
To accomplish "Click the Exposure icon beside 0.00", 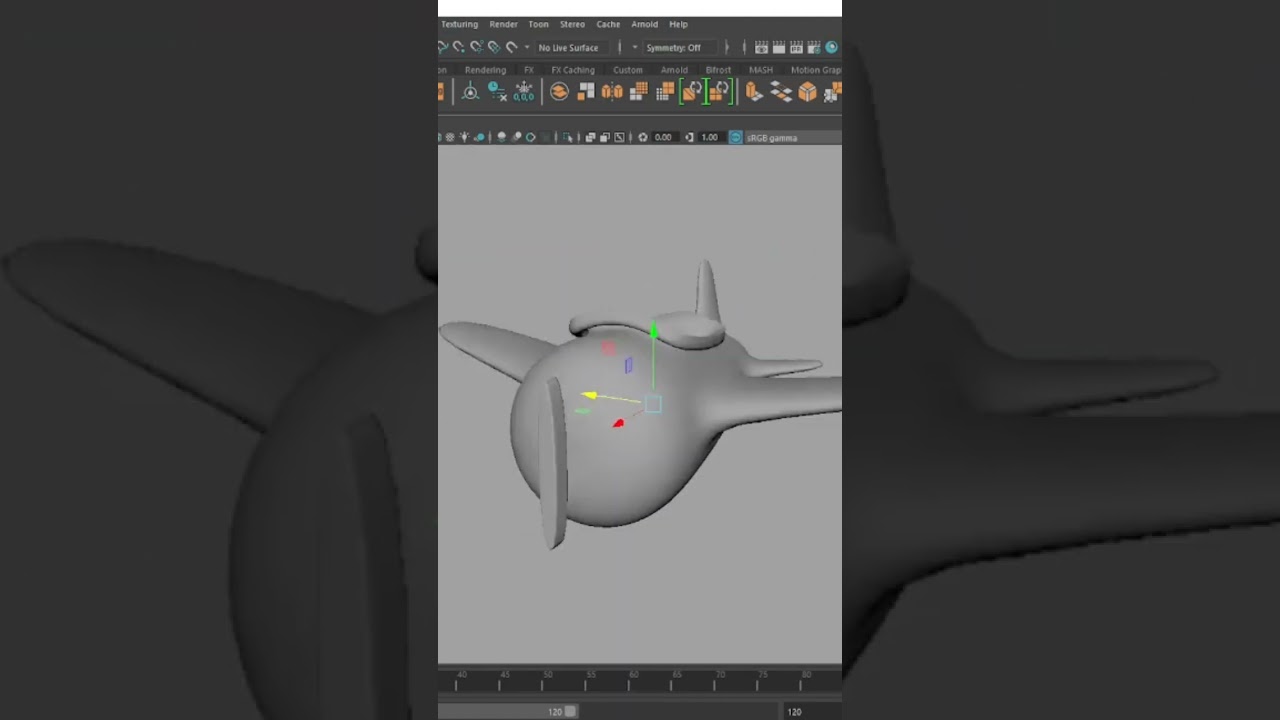I will pos(643,137).
